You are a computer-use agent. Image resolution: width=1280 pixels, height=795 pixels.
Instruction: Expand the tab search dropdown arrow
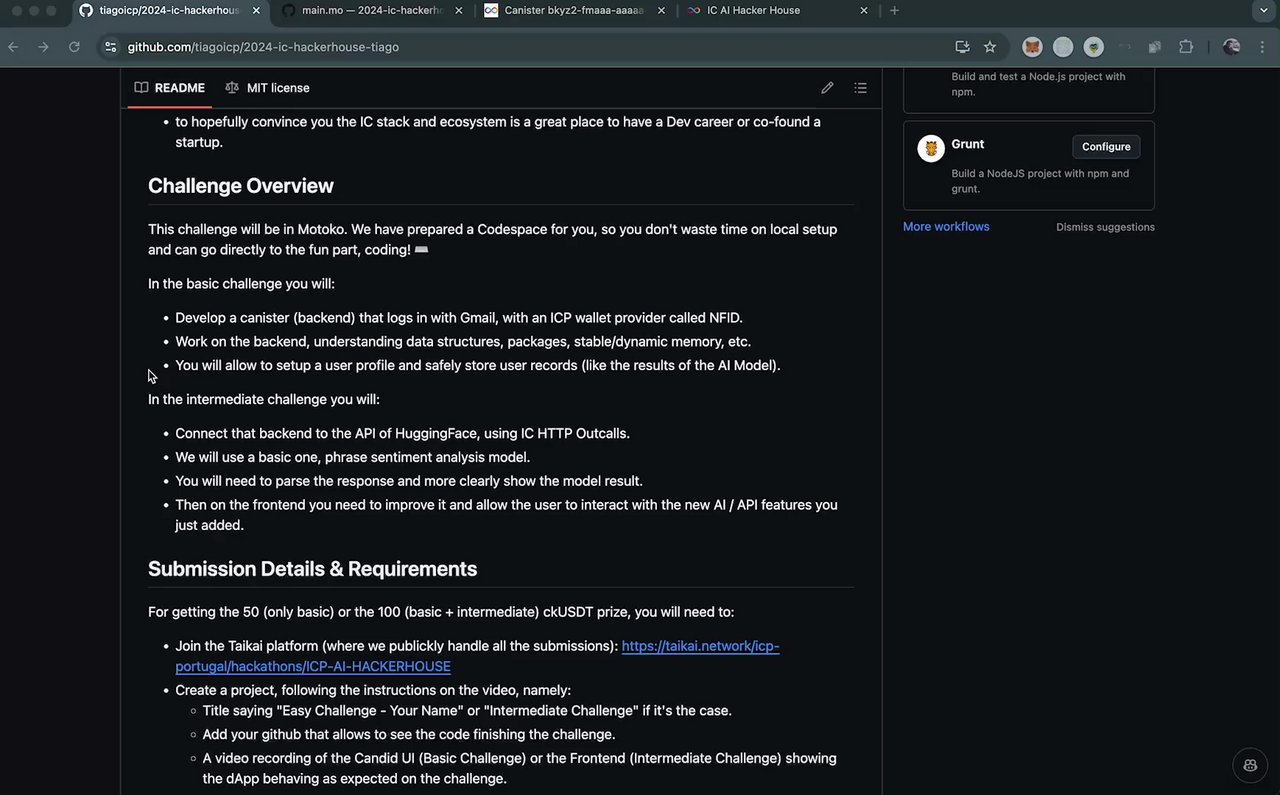coord(1264,10)
